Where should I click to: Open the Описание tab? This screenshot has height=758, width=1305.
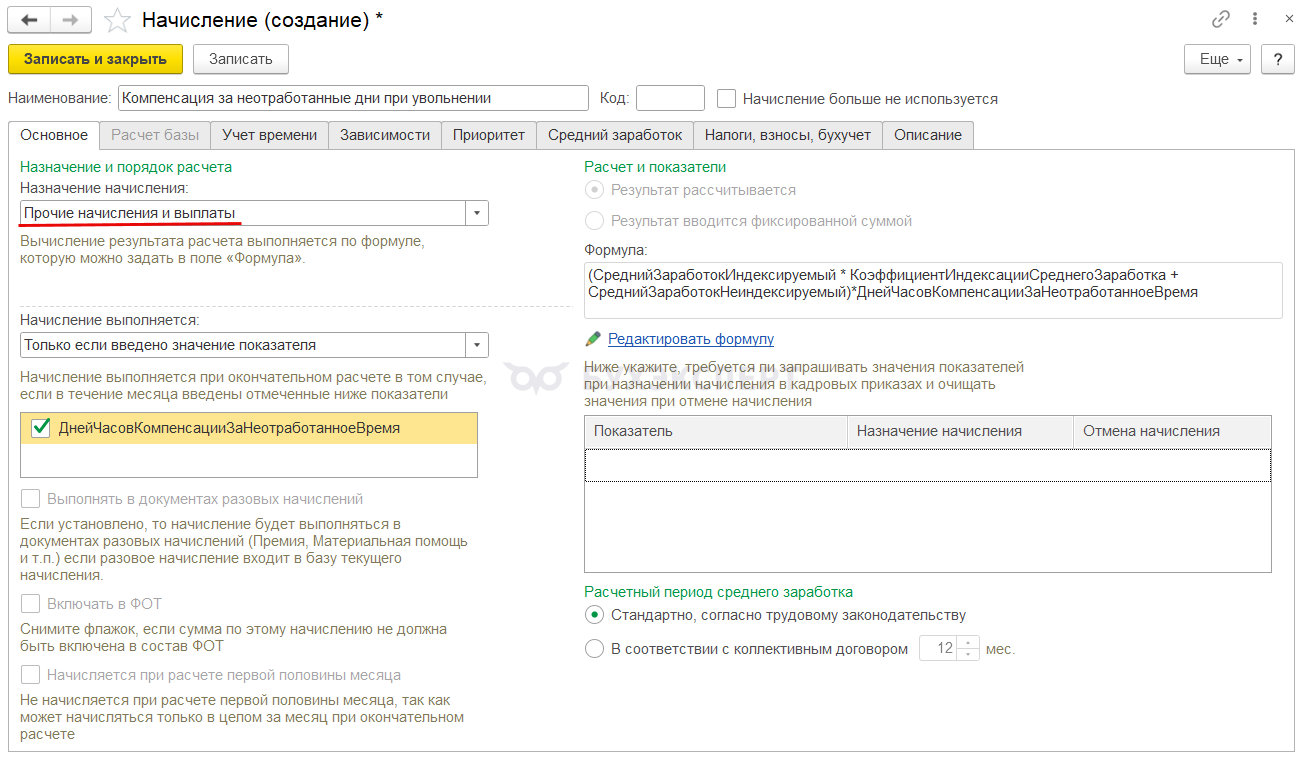point(928,135)
